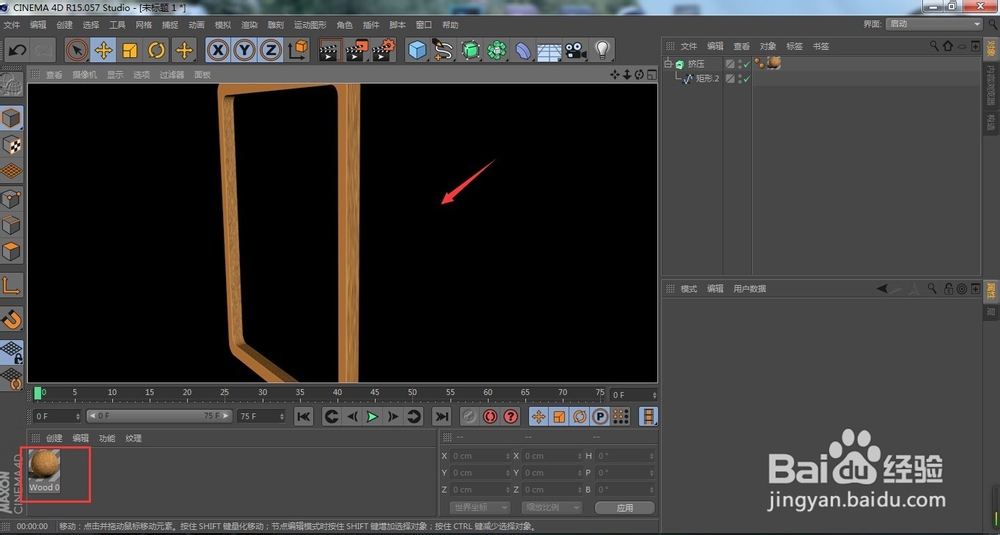Click the X position 0 cm field

[481, 456]
